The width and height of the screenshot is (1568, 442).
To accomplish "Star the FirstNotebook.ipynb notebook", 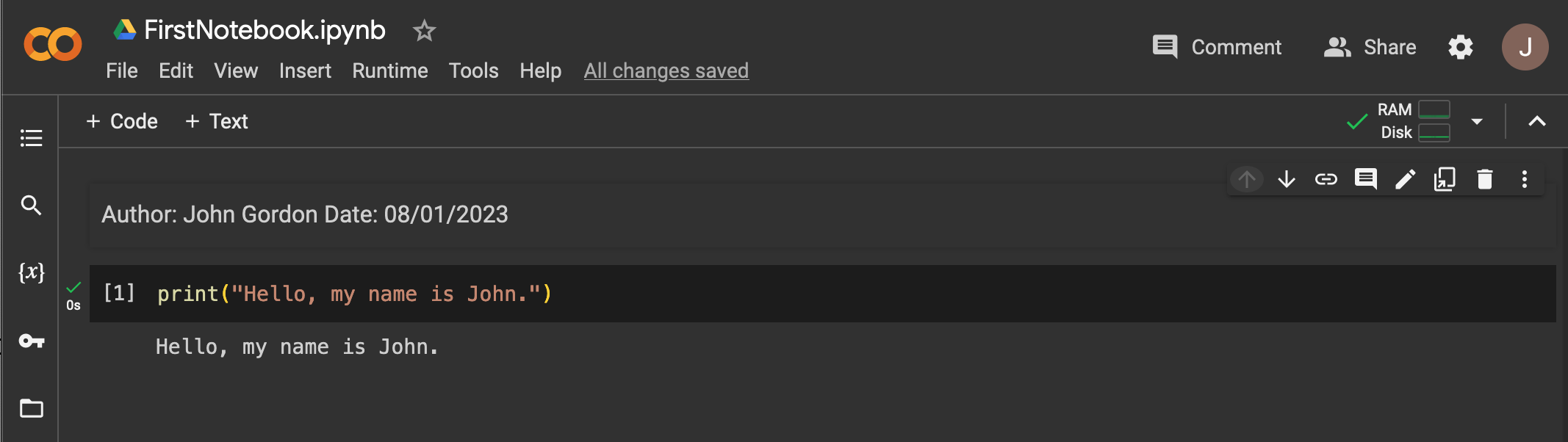I will tap(424, 31).
